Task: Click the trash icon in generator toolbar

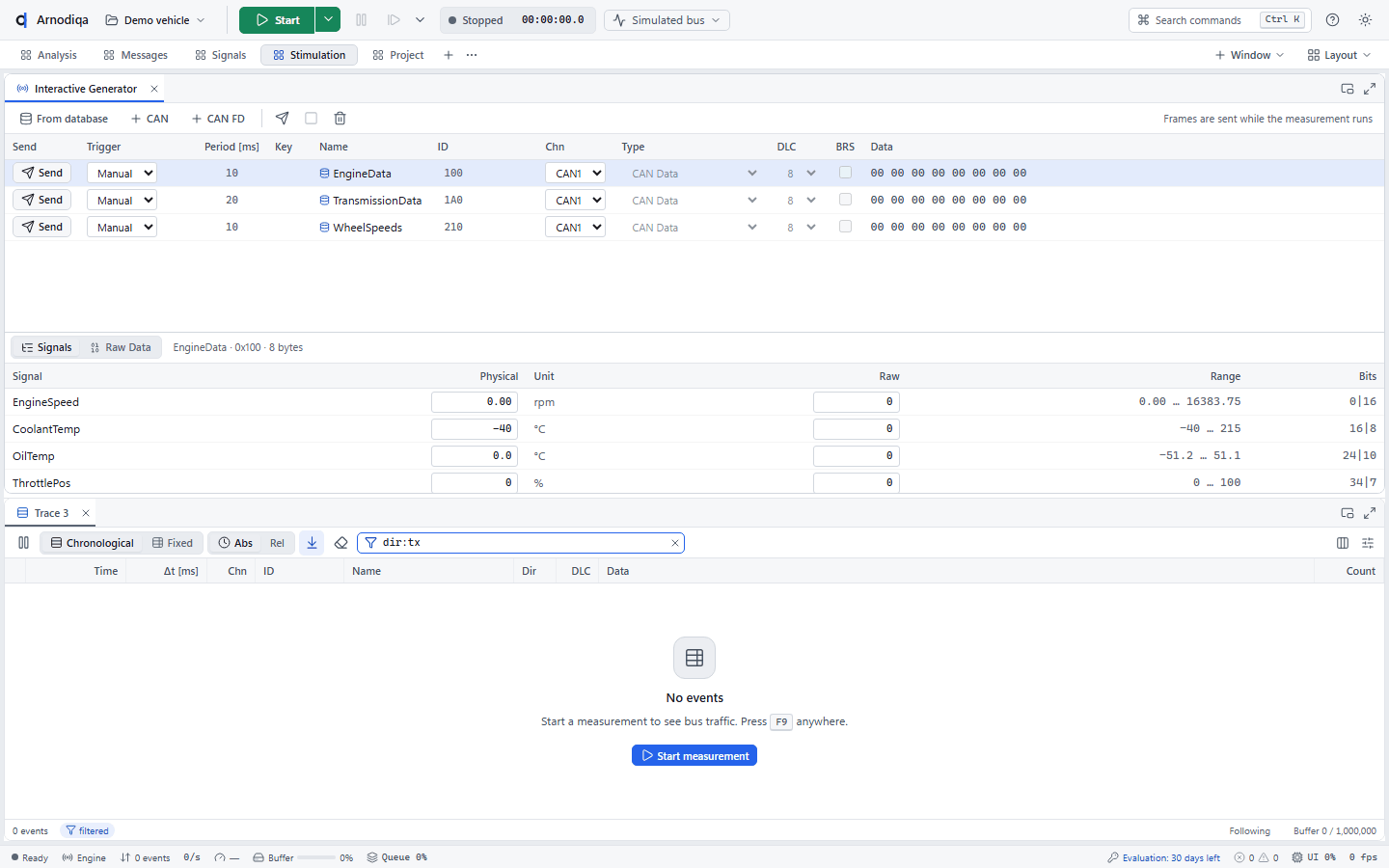Action: pos(340,119)
